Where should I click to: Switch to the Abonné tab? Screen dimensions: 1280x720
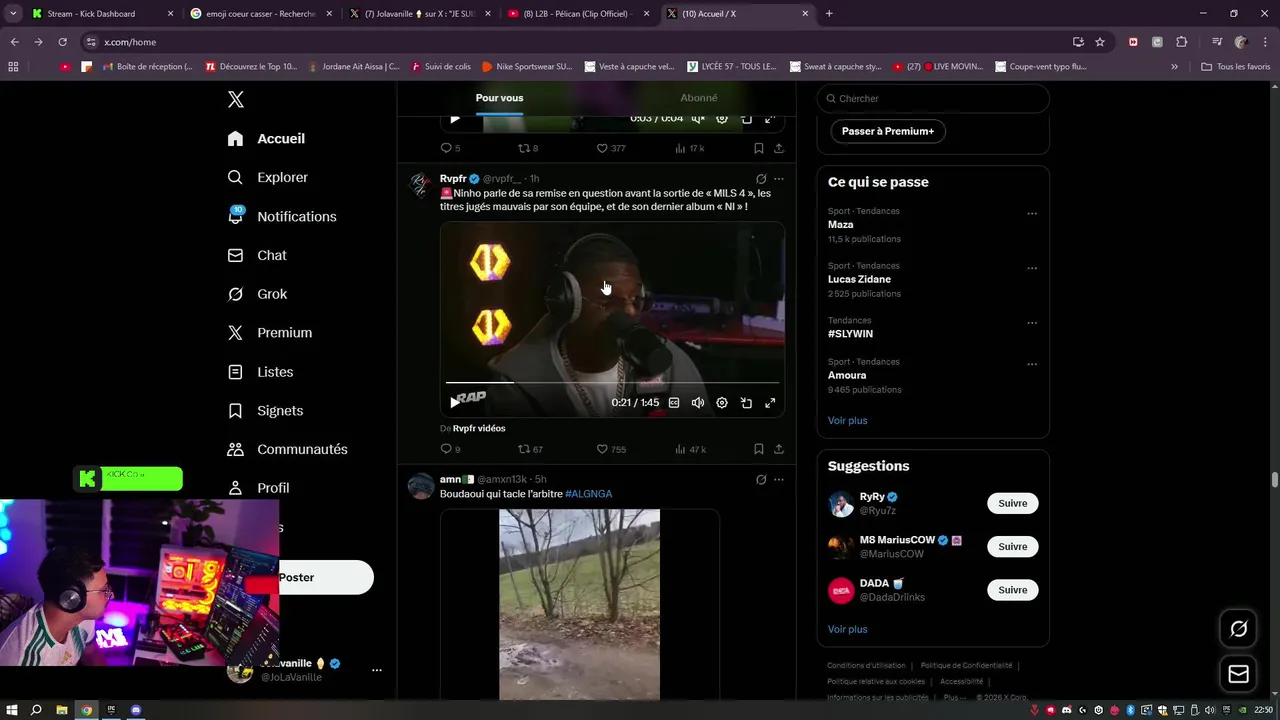click(698, 98)
